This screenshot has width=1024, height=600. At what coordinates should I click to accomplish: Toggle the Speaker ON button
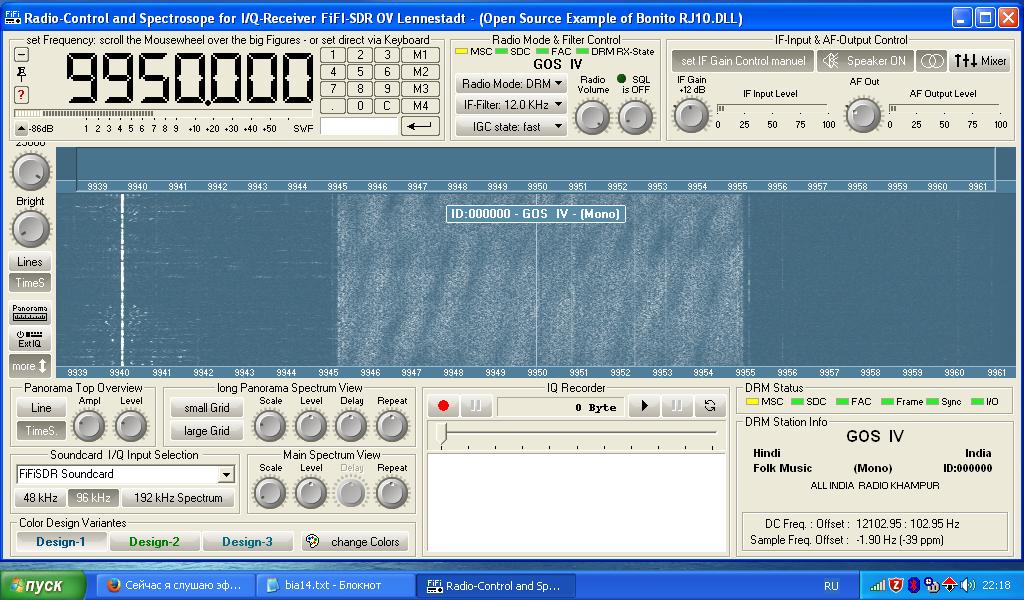[865, 61]
